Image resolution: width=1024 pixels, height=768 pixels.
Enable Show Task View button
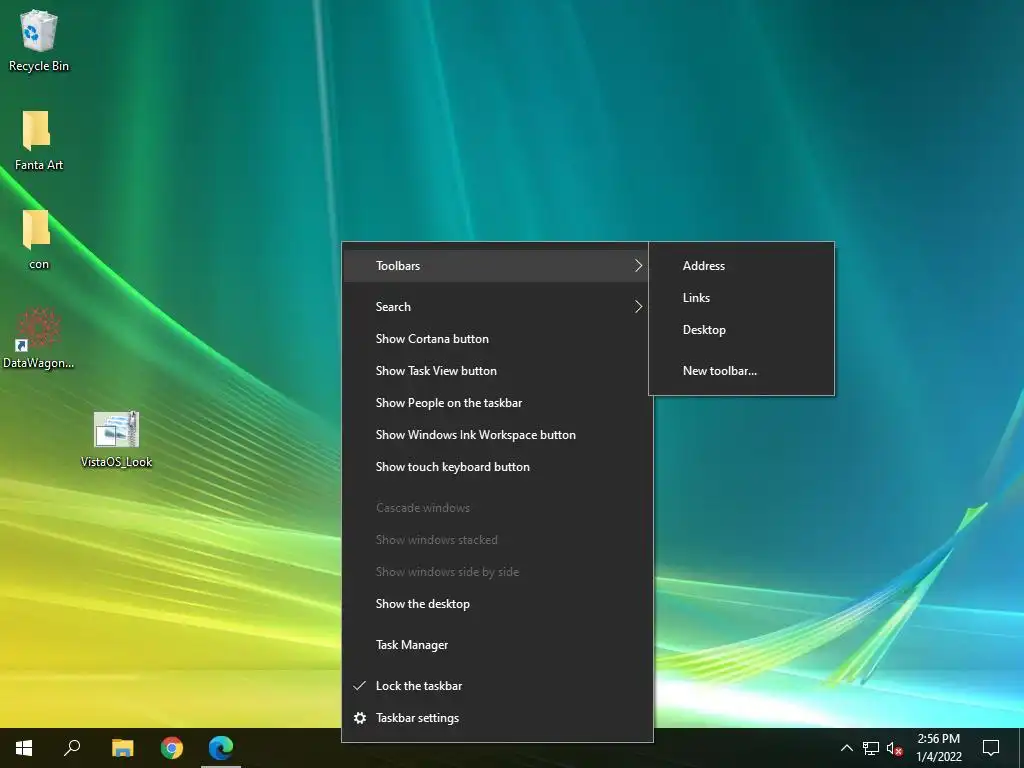tap(498, 371)
